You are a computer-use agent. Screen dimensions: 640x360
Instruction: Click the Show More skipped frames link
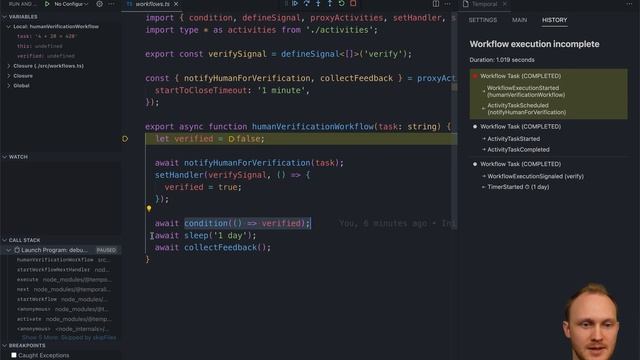tap(69, 338)
